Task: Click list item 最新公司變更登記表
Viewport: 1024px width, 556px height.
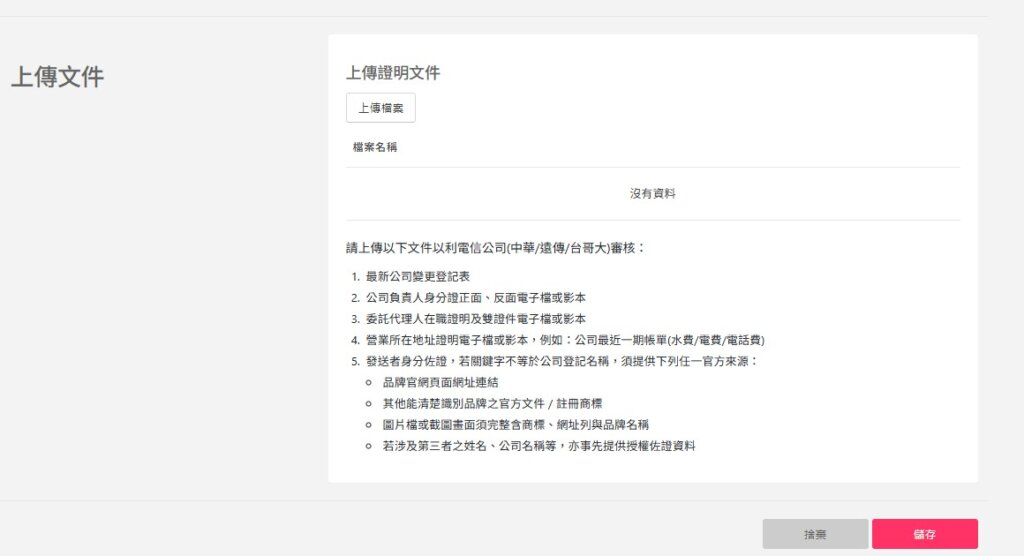Action: [x=418, y=276]
